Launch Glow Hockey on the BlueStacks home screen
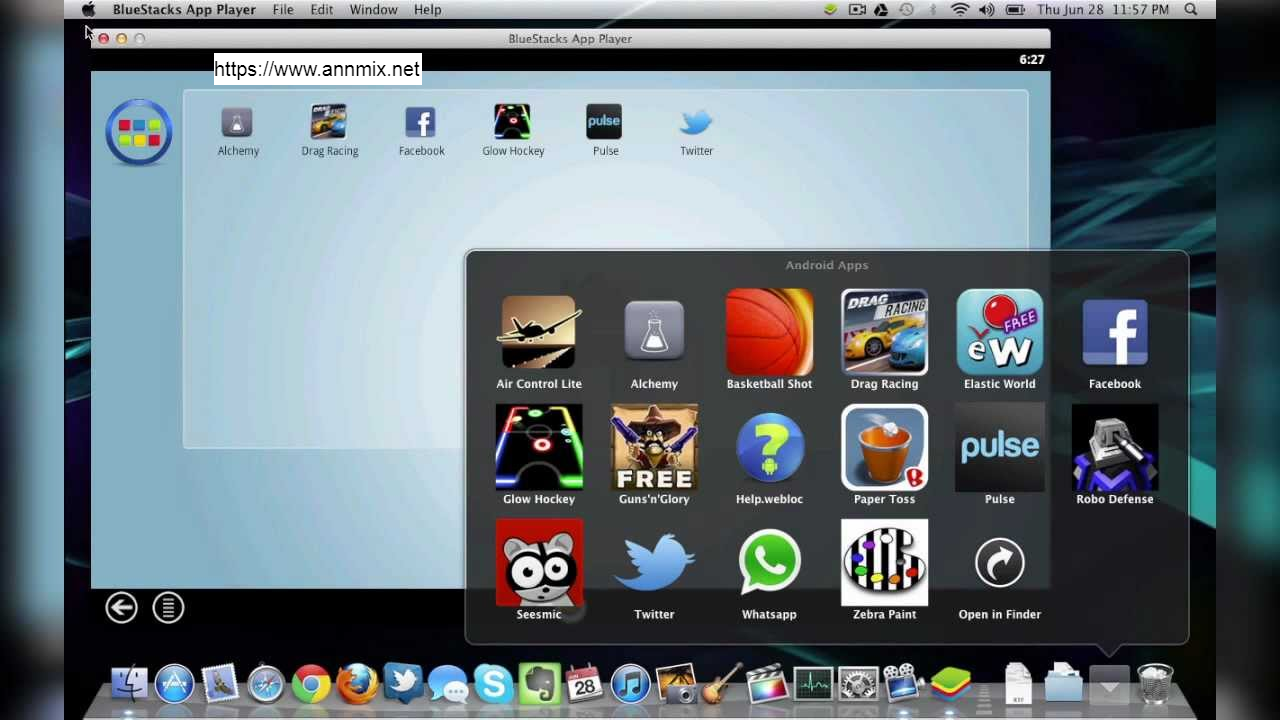1280x720 pixels. (513, 122)
